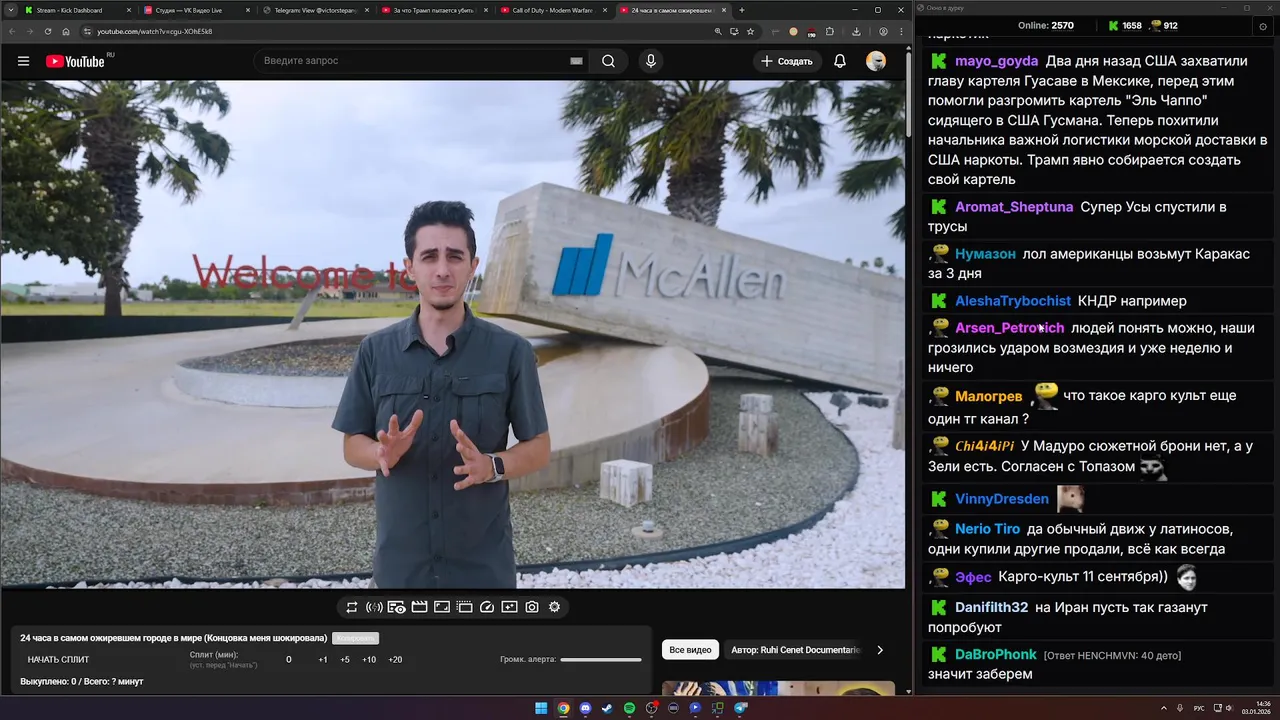Reload the page in Chrome
Viewport: 1280px width, 720px height.
point(46,31)
